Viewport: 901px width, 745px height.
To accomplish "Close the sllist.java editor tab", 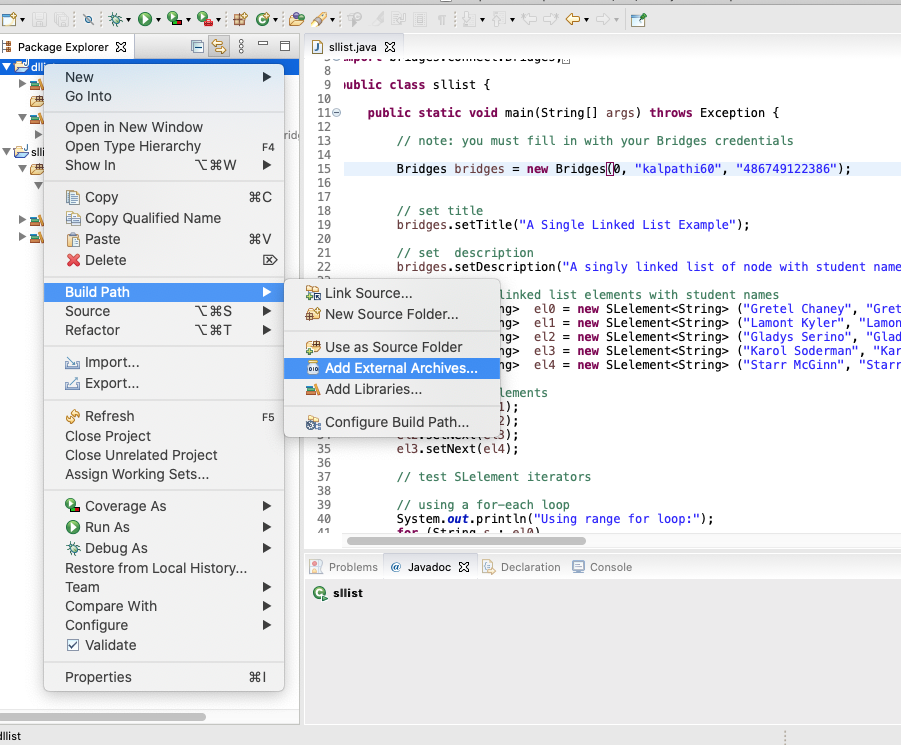I will [x=390, y=47].
